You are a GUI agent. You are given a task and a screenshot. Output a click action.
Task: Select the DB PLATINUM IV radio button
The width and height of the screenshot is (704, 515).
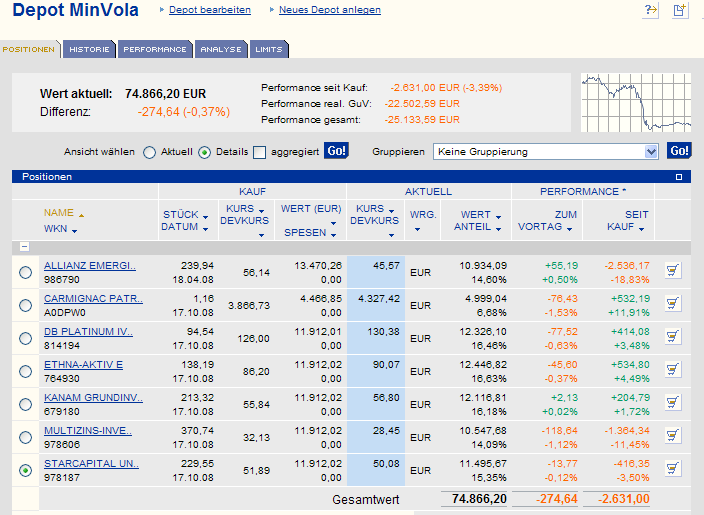pyautogui.click(x=26, y=338)
